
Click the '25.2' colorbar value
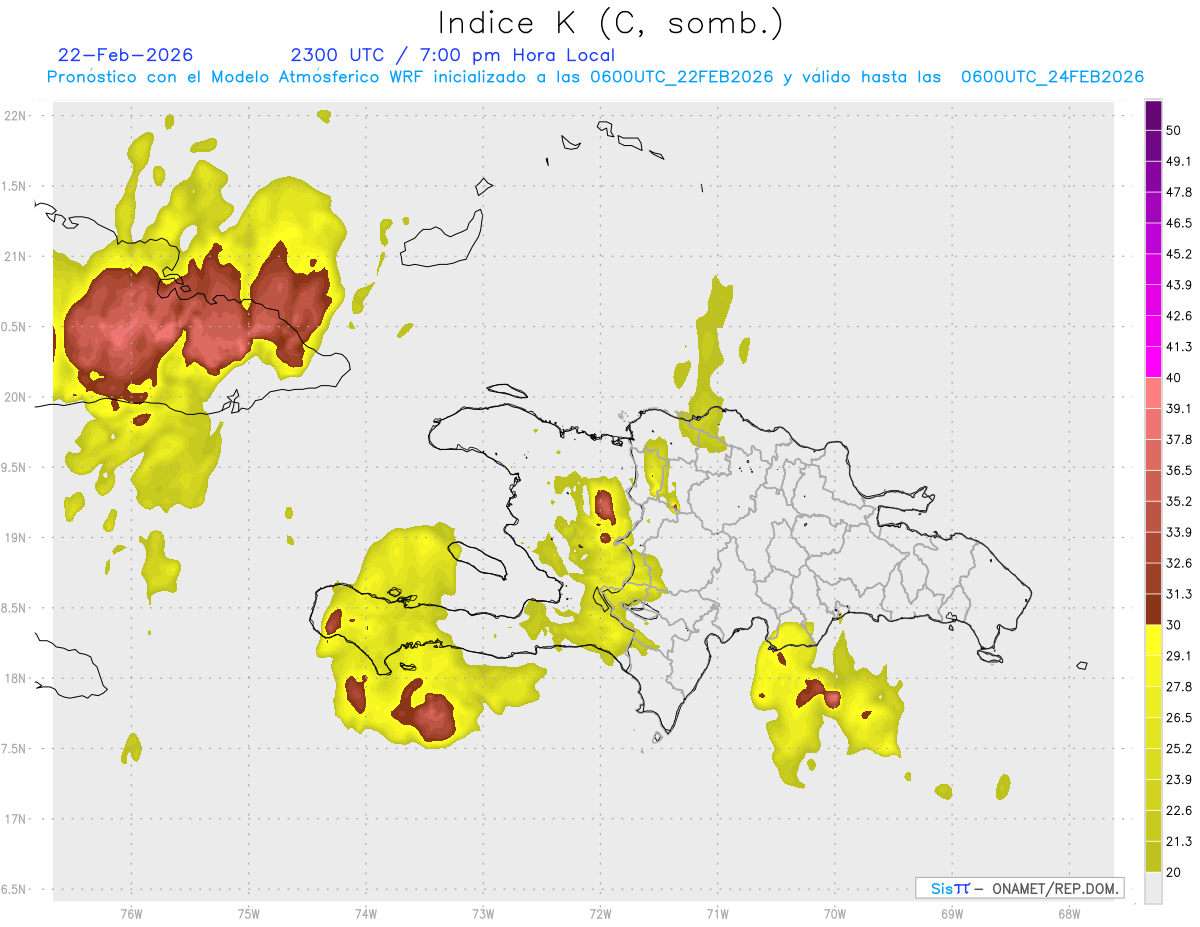(1179, 748)
